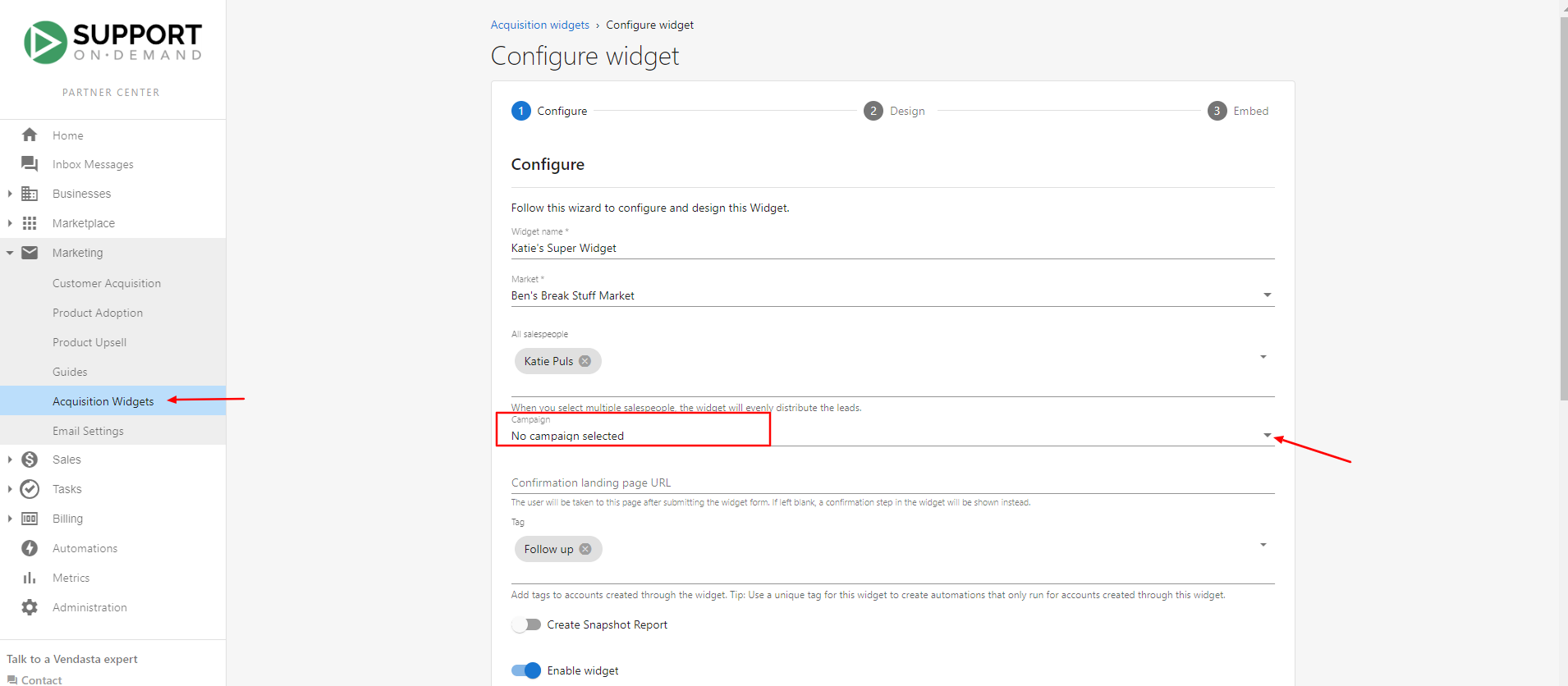Click the Contact chat icon
1568x686 pixels.
click(12, 680)
